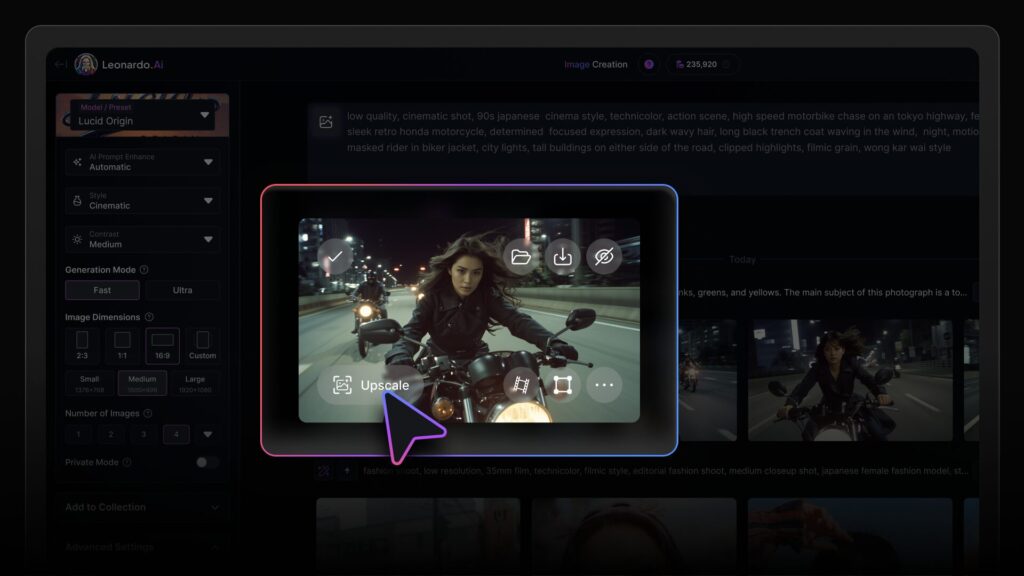Set number of images to 4

click(176, 434)
